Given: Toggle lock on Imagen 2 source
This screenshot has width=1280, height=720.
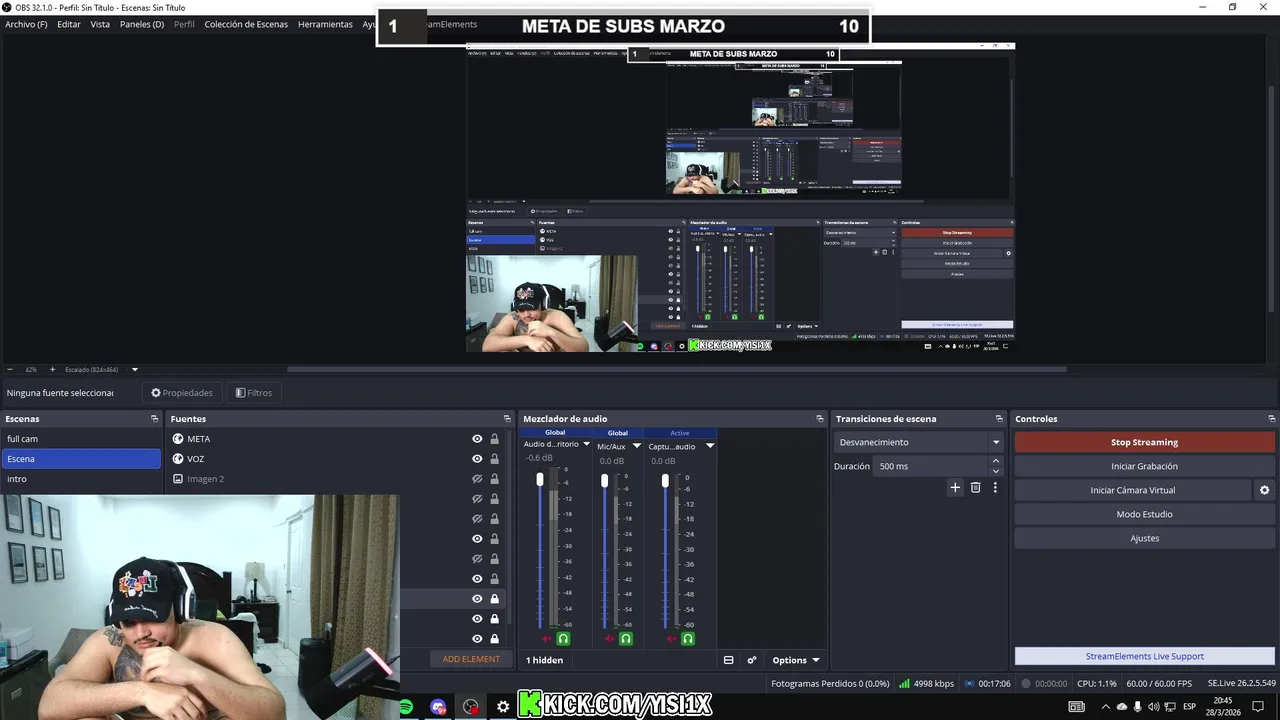Looking at the screenshot, I should 494,479.
